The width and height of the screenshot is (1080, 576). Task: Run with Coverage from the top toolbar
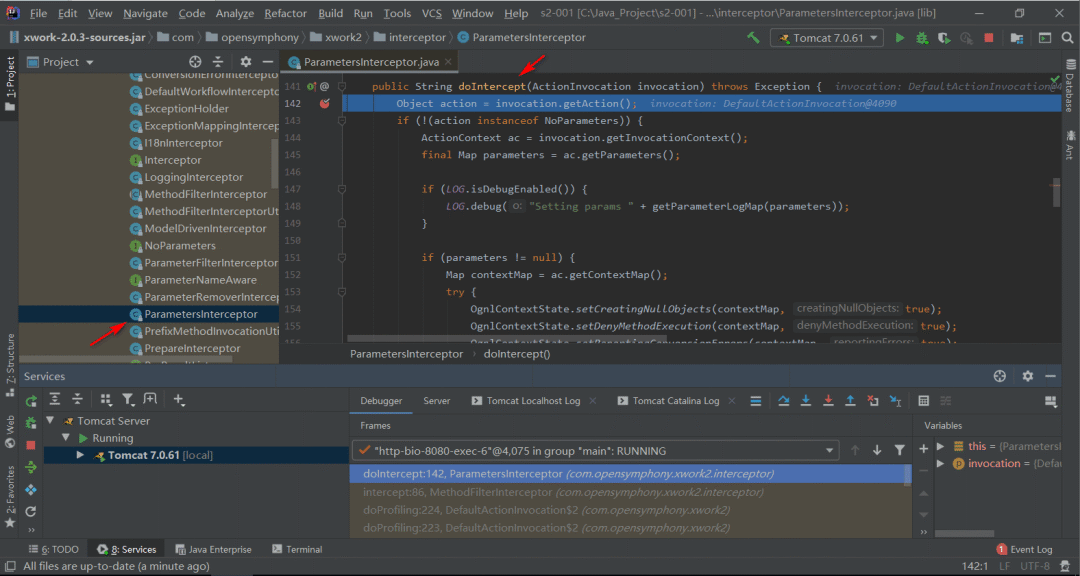[944, 38]
